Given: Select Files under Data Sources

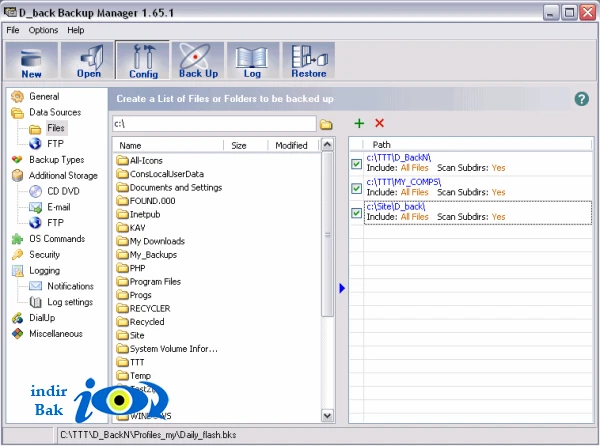Looking at the screenshot, I should tap(56, 128).
